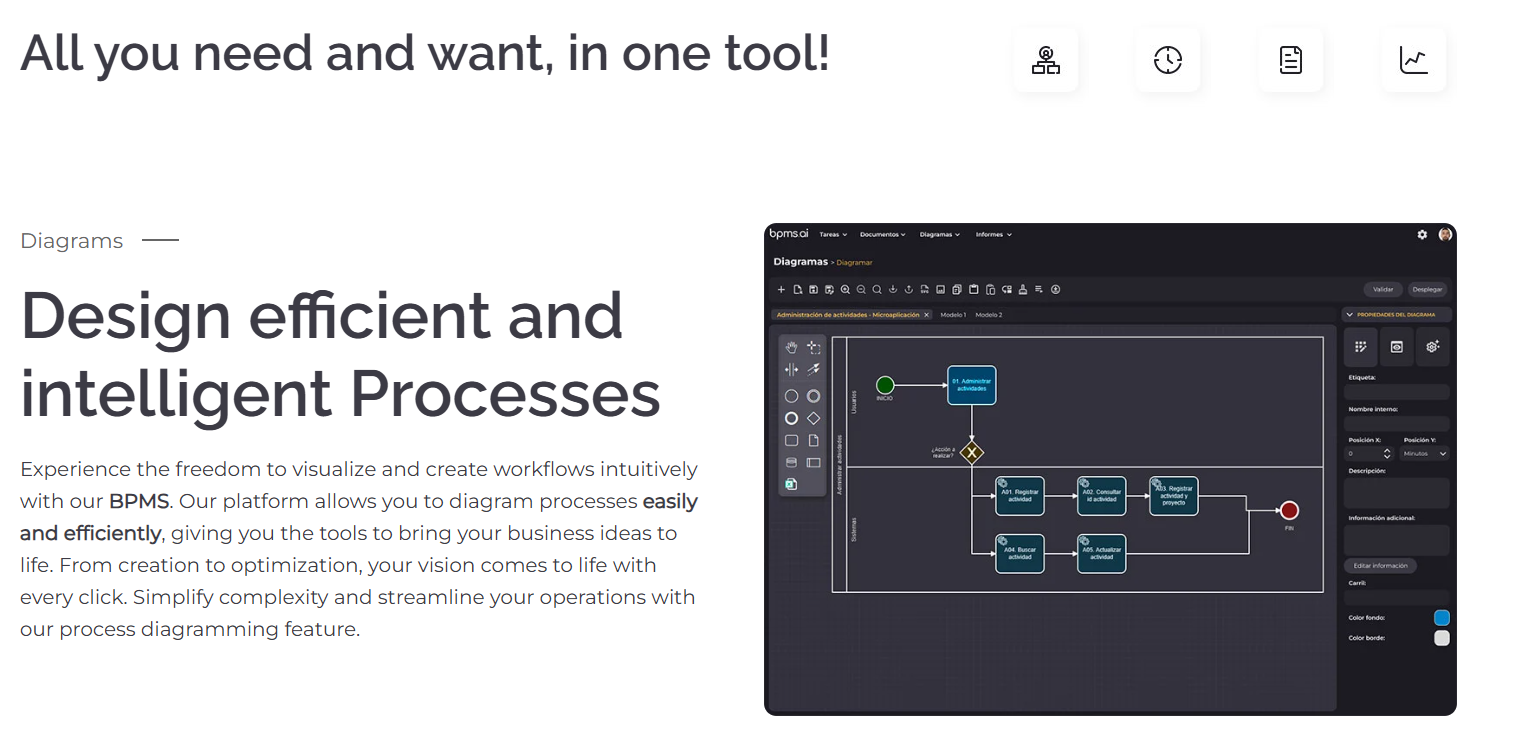
Task: Click the plus icon in the diagram toolbar
Action: [x=782, y=290]
